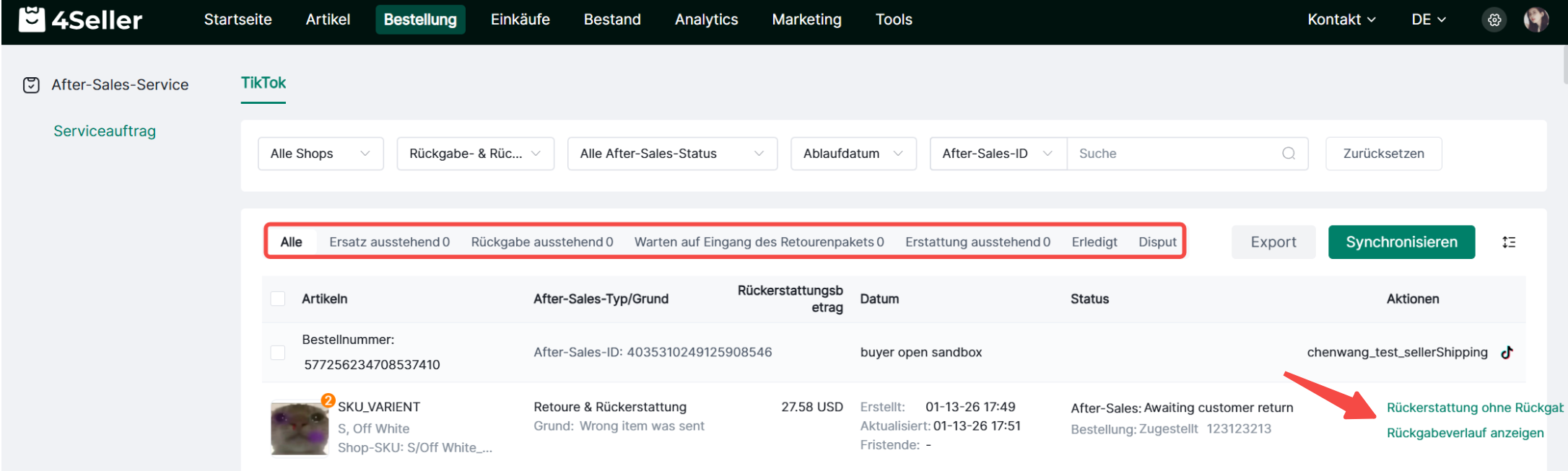Image resolution: width=1568 pixels, height=471 pixels.
Task: Click the search magnifier icon
Action: 1288,154
